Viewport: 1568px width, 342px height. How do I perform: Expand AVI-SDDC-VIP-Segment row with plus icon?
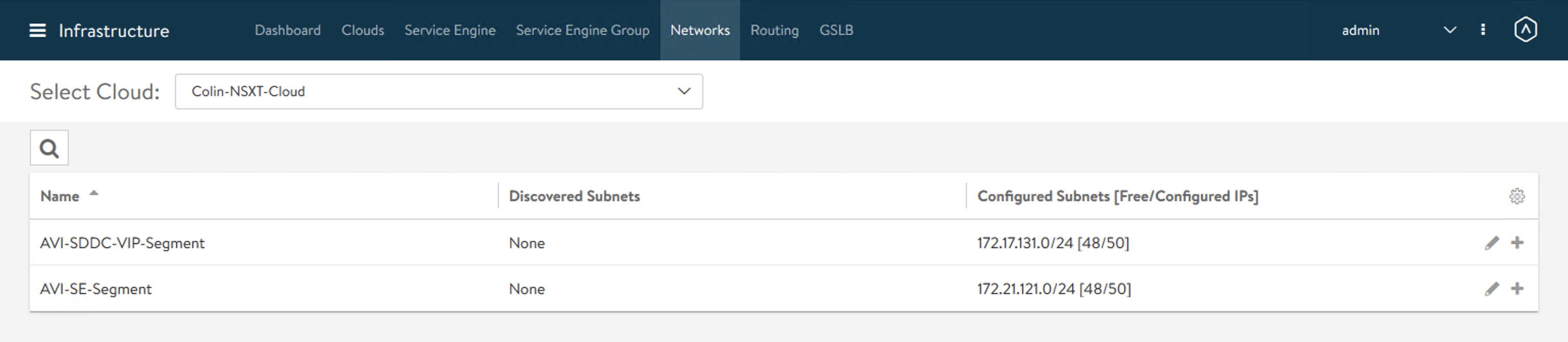[x=1517, y=242]
